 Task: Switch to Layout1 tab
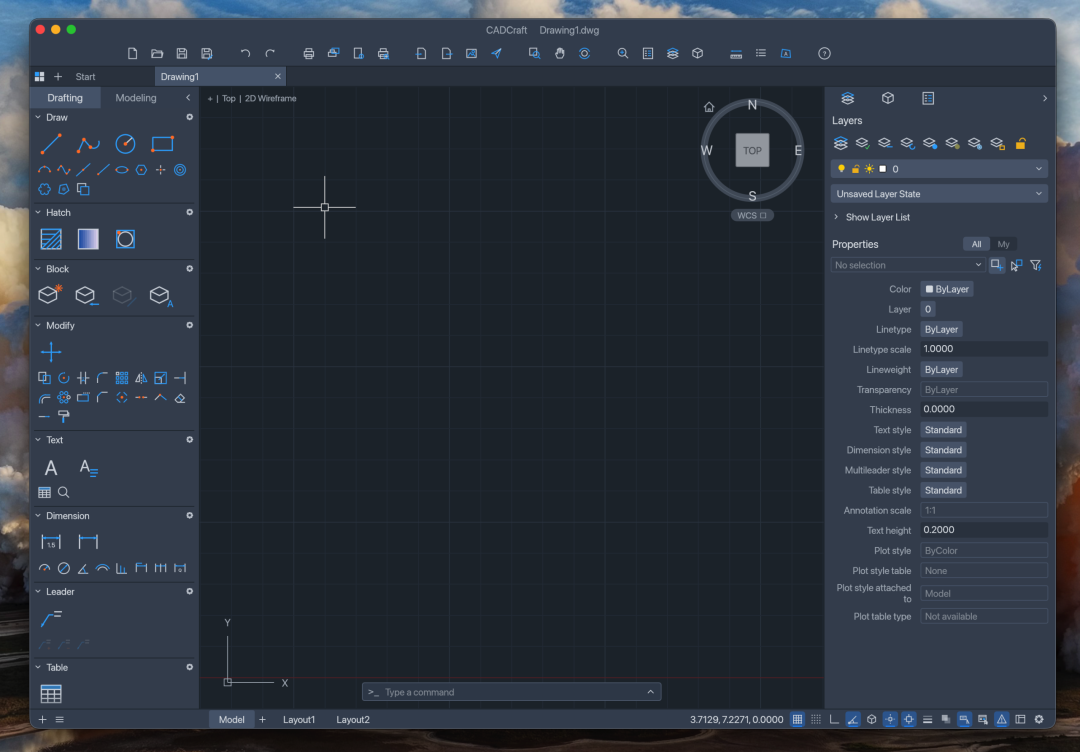pos(299,720)
